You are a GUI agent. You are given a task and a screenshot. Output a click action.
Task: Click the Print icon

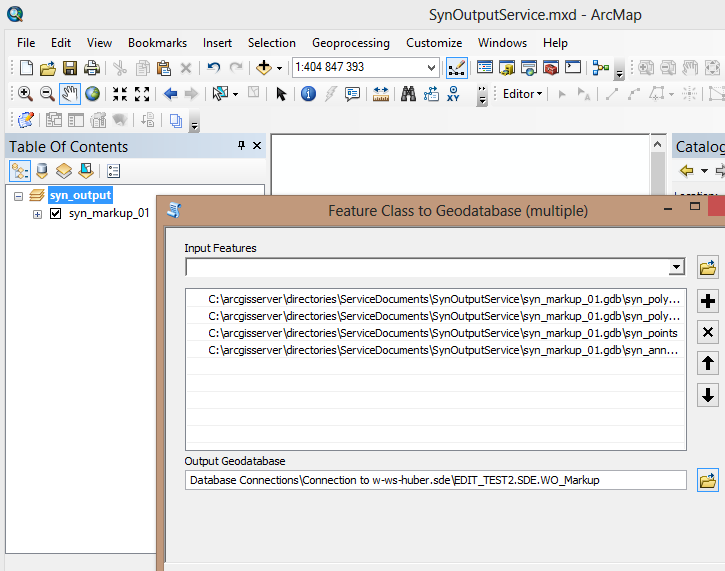tap(92, 68)
